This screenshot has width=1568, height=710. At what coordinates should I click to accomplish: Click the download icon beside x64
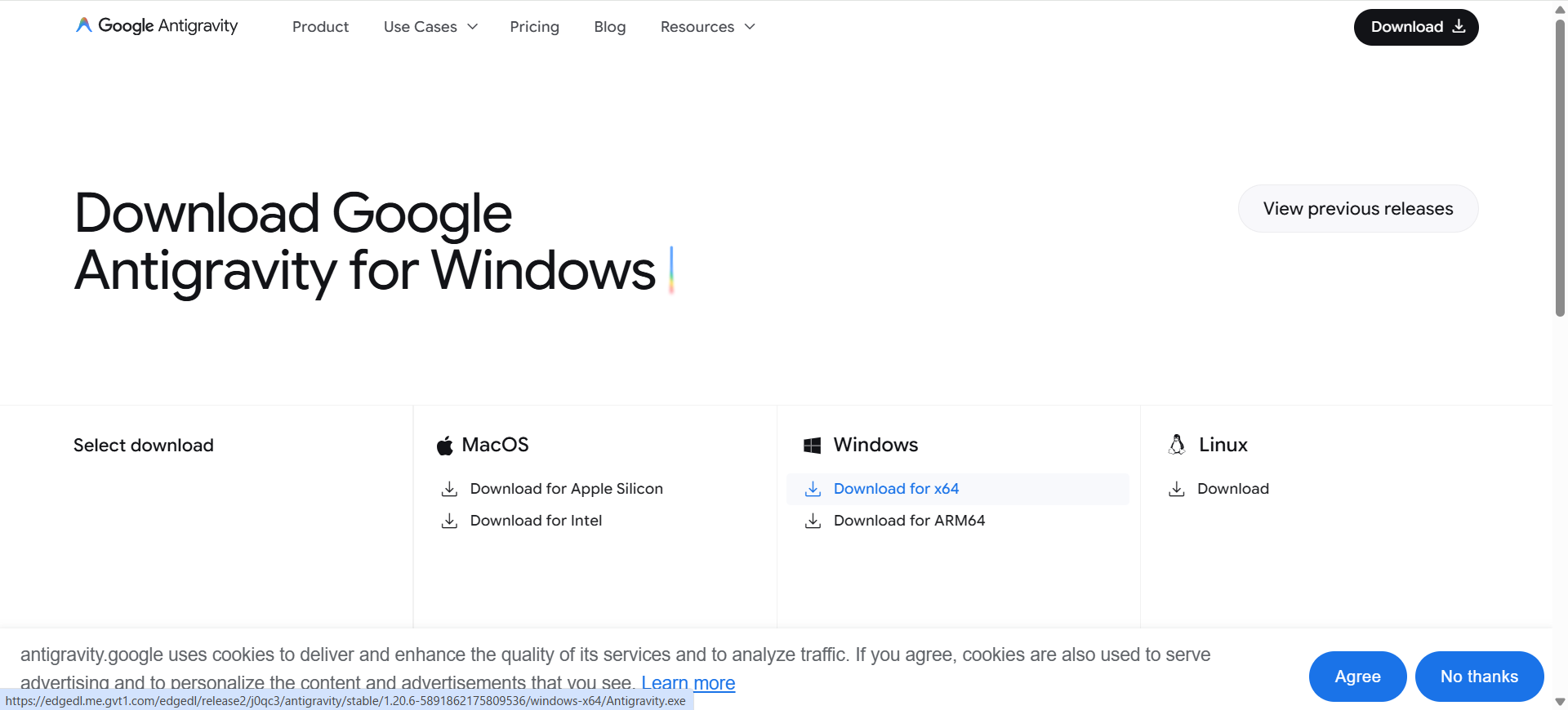pyautogui.click(x=813, y=489)
